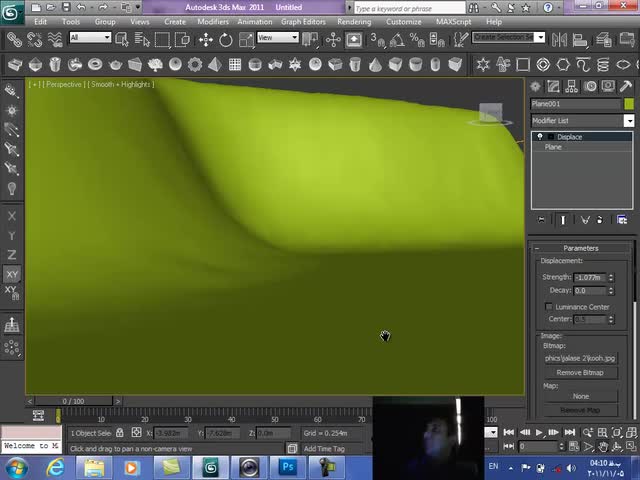This screenshot has height=480, width=640.
Task: Click the Bind to Space Warp icon
Action: (55, 40)
